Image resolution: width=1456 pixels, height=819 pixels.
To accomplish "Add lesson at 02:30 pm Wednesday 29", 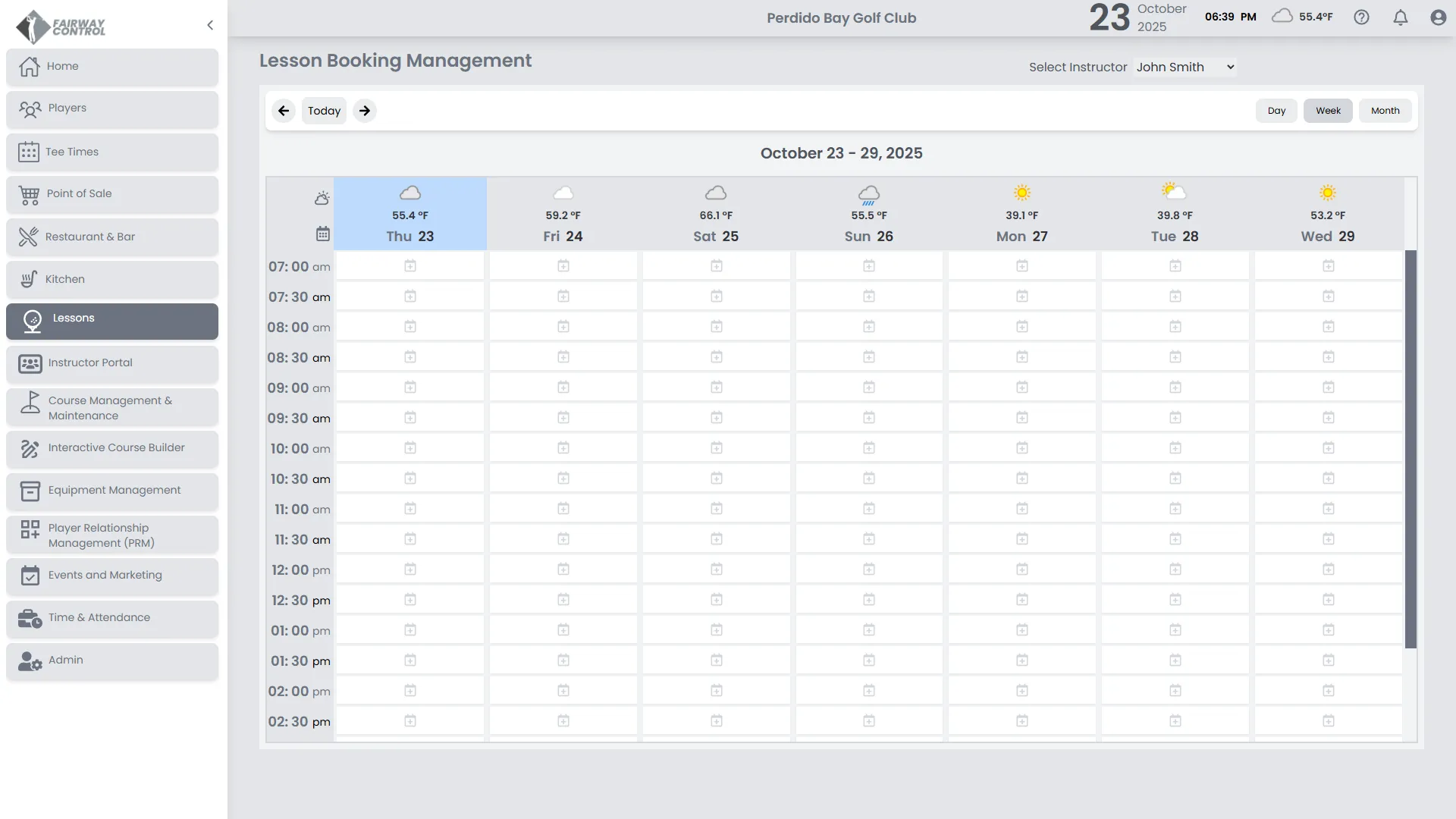I will click(1328, 721).
